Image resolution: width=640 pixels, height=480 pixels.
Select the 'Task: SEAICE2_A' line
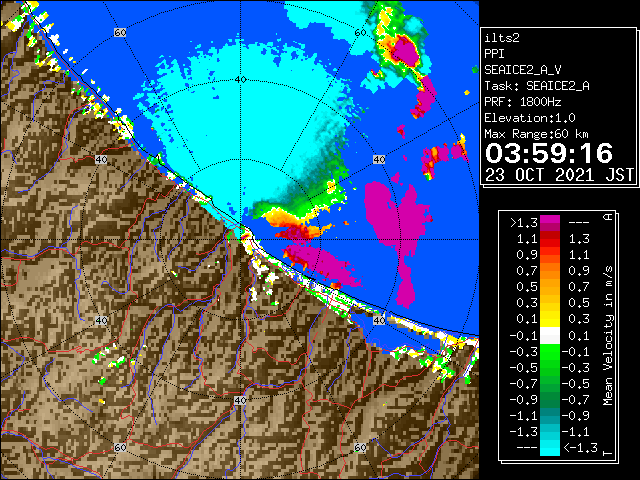pyautogui.click(x=537, y=86)
